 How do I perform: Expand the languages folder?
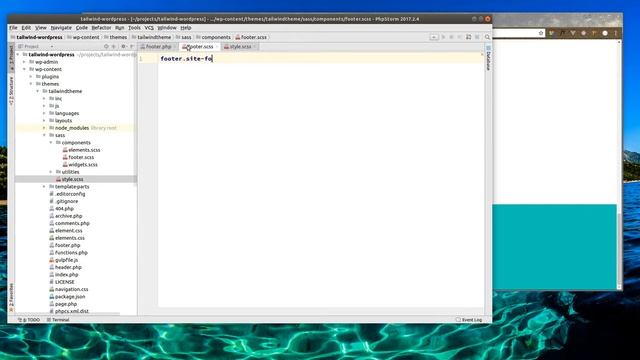[x=44, y=113]
